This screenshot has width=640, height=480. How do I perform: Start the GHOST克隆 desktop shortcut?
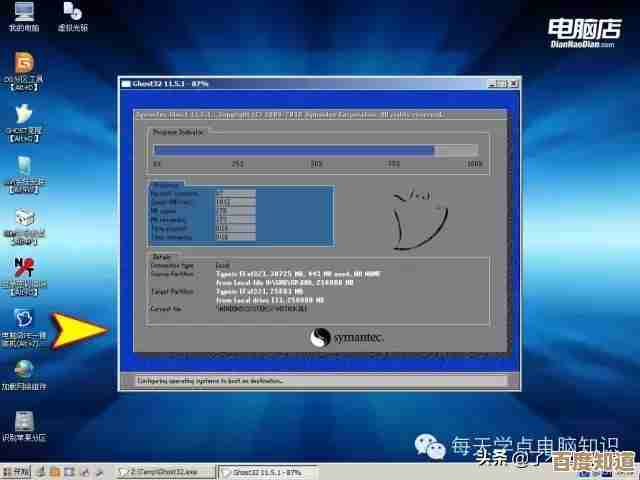(22, 115)
